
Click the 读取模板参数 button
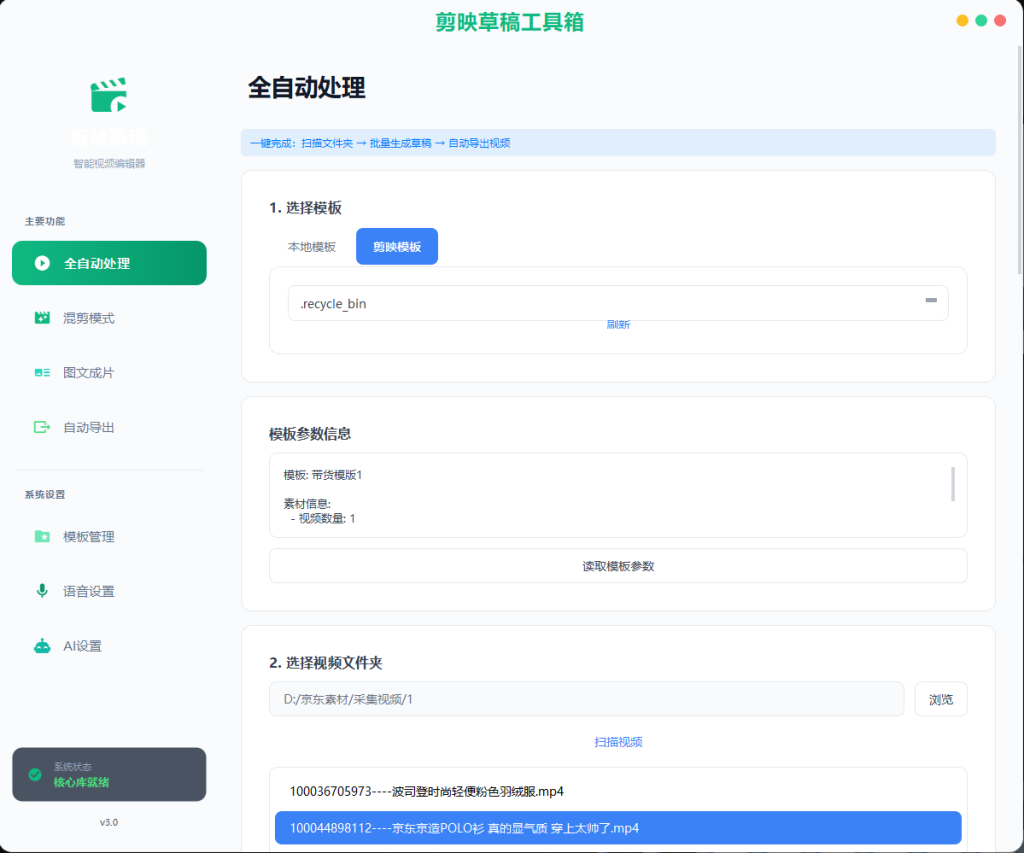pos(618,566)
